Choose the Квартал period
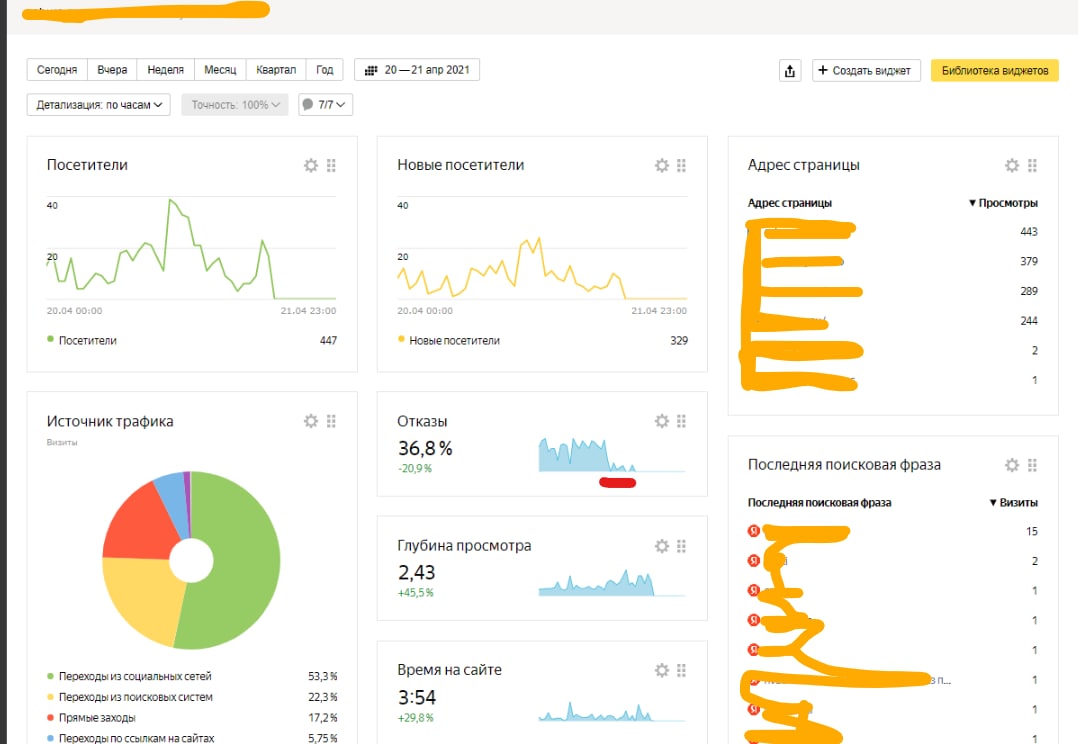The height and width of the screenshot is (744, 1078). click(276, 69)
